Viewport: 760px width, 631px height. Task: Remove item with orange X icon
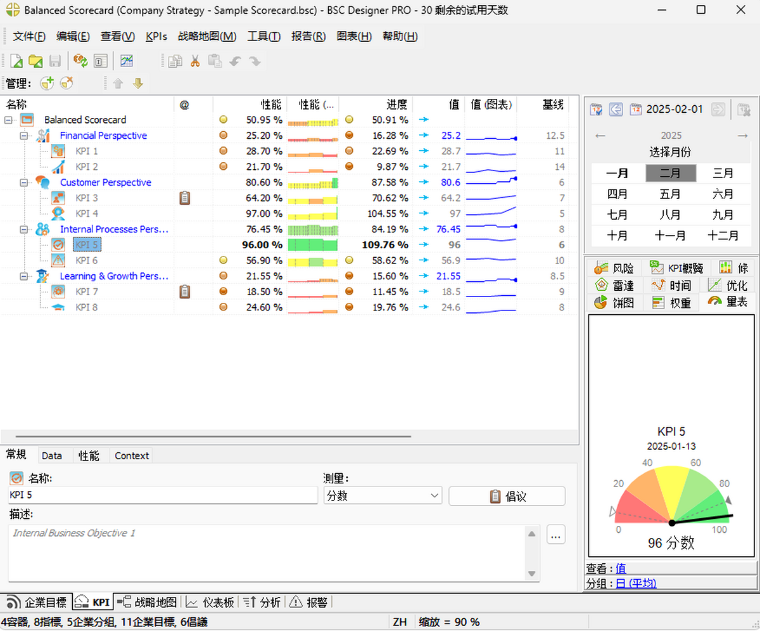click(x=66, y=83)
